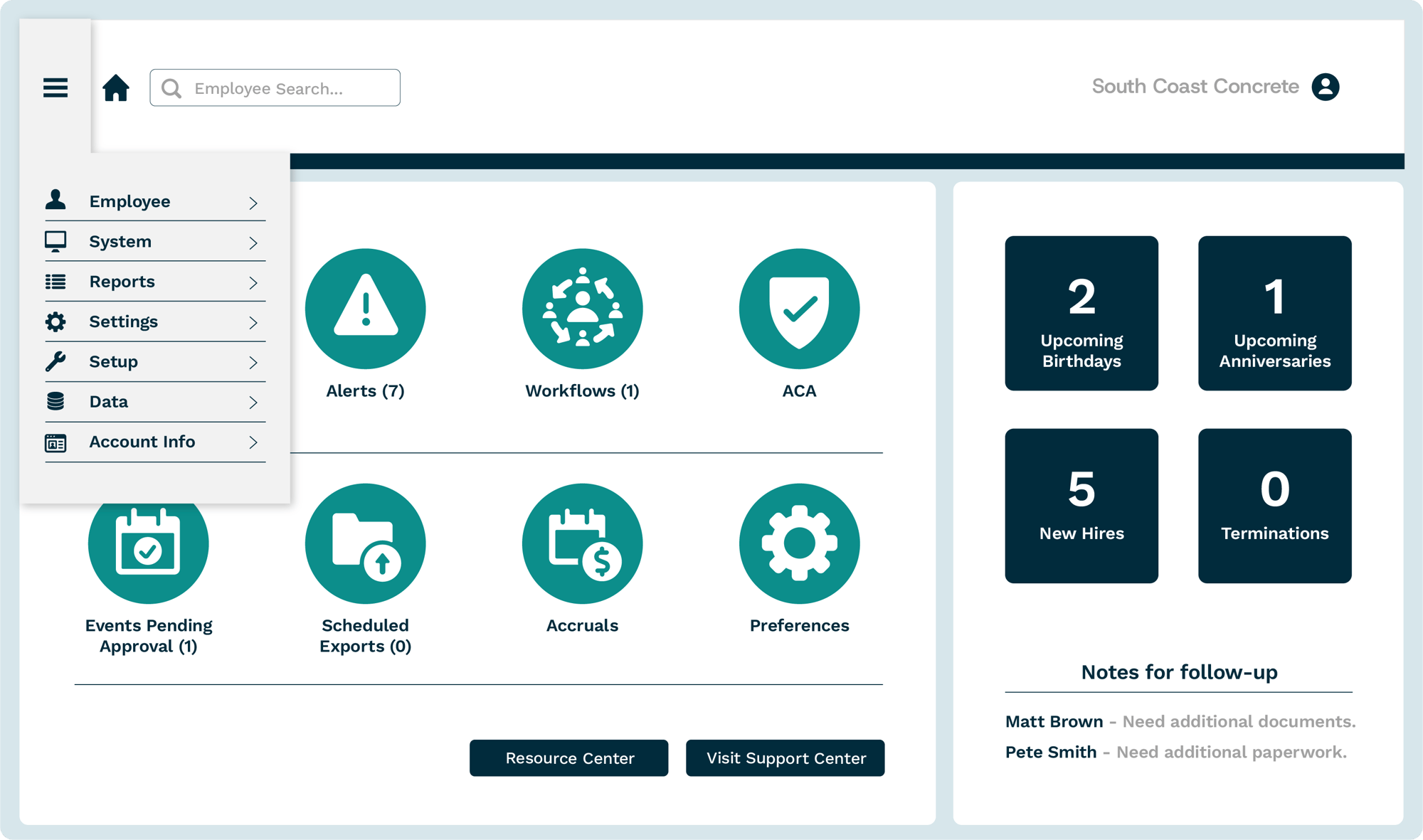This screenshot has height=840, width=1423.
Task: Open the New Hires tile
Action: click(1081, 506)
